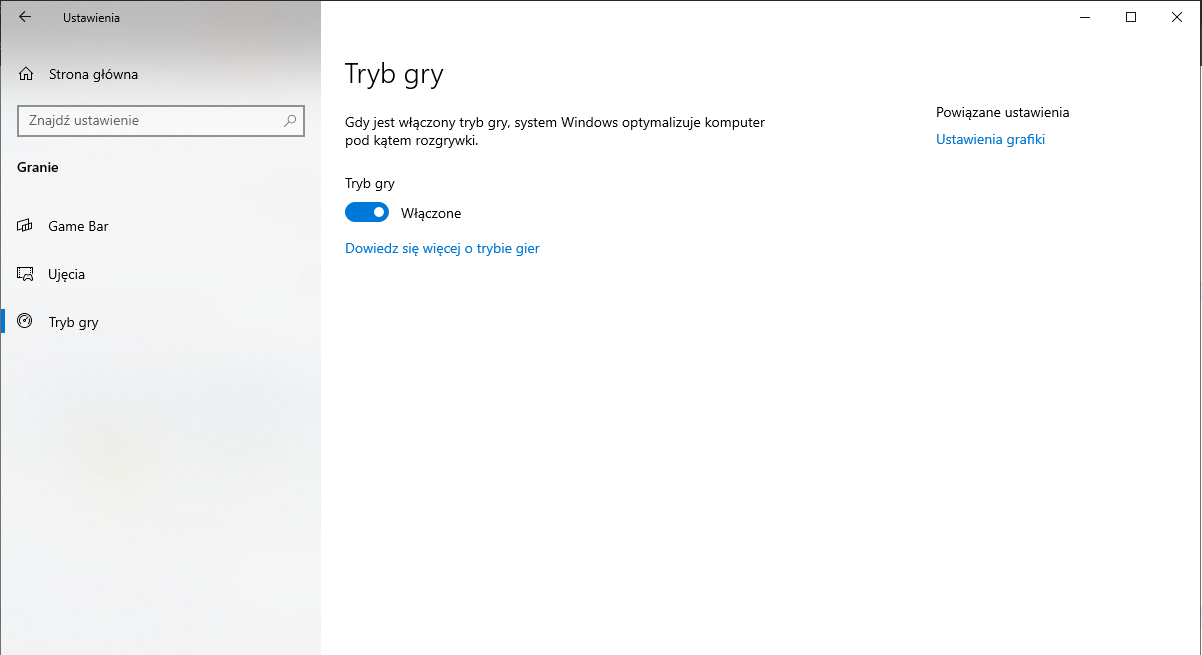Close the Ustawienia window

pyautogui.click(x=1177, y=17)
